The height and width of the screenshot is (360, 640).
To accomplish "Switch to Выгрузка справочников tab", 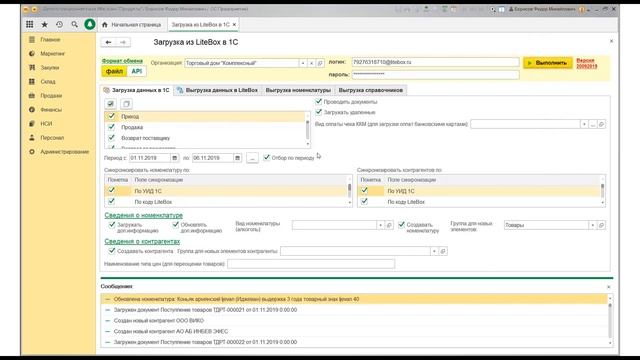I will point(371,90).
